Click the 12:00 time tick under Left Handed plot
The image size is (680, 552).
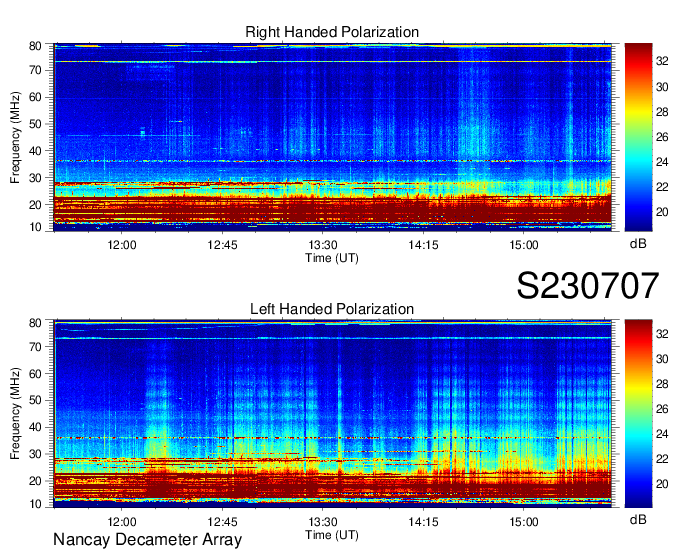click(x=122, y=522)
